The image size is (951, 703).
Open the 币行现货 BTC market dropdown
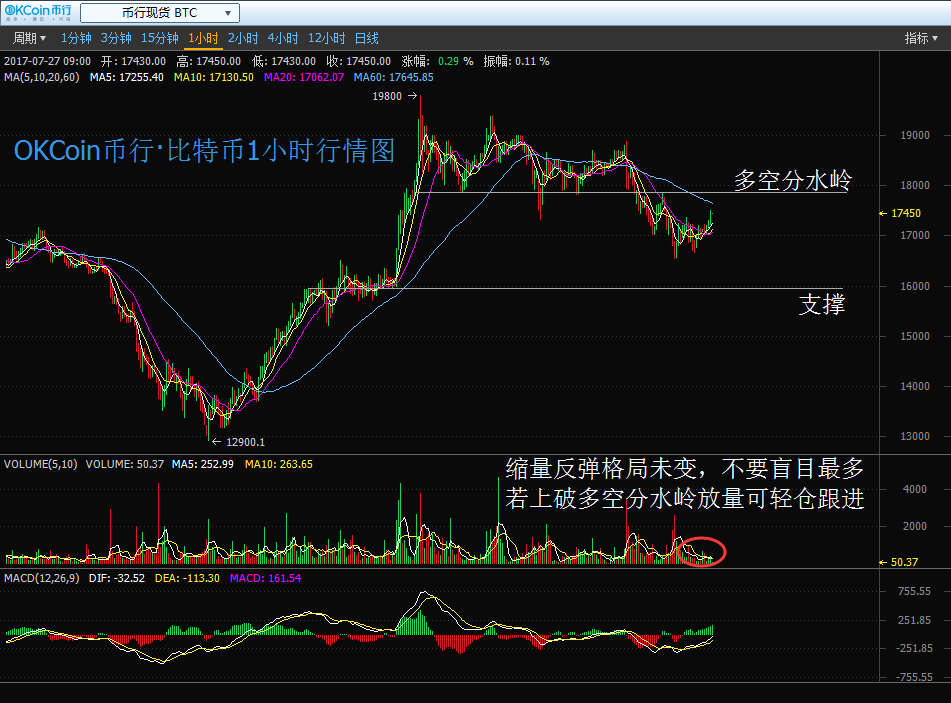click(x=160, y=13)
